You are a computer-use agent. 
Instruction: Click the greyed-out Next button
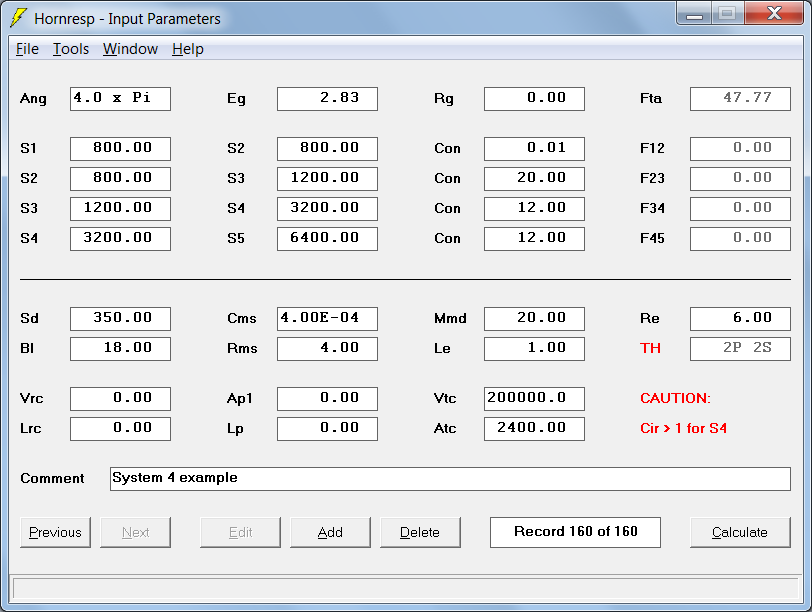[x=135, y=532]
